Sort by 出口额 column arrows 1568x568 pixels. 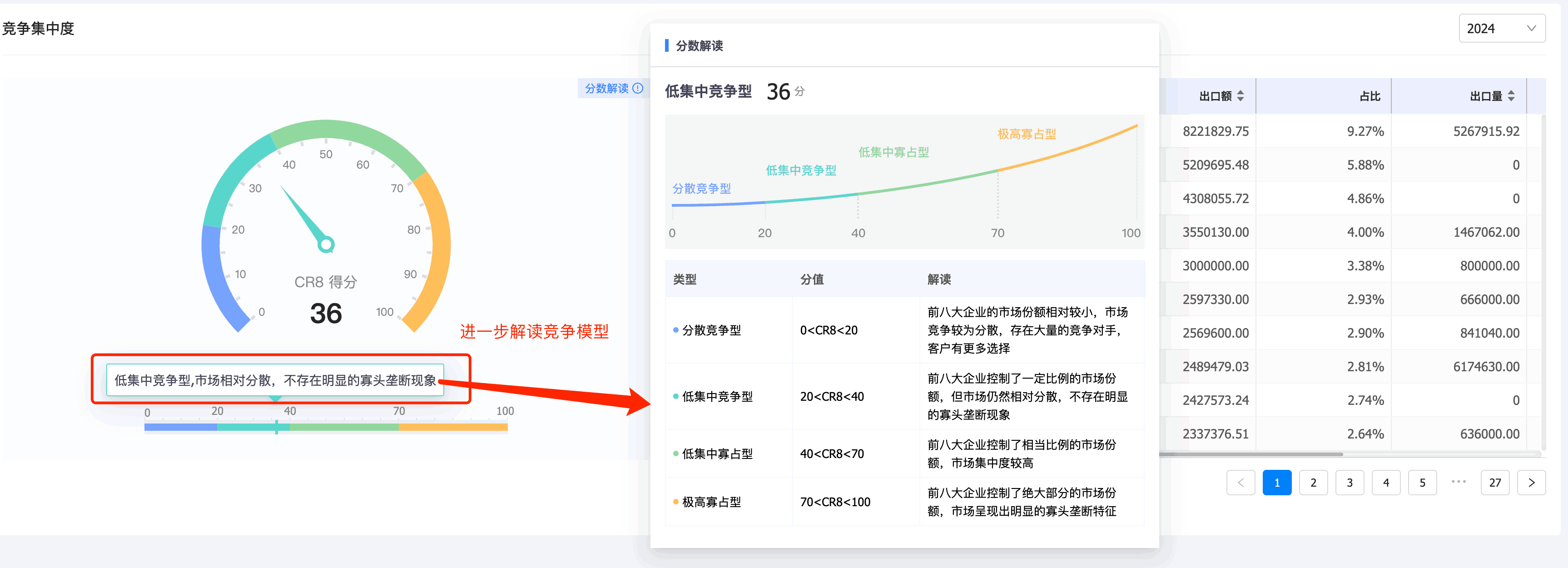[x=1240, y=96]
